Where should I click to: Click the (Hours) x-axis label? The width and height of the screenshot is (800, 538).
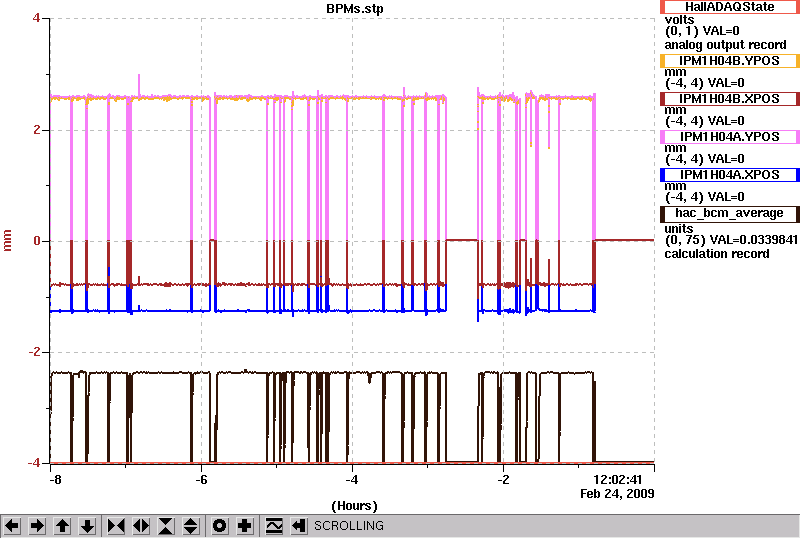[354, 506]
